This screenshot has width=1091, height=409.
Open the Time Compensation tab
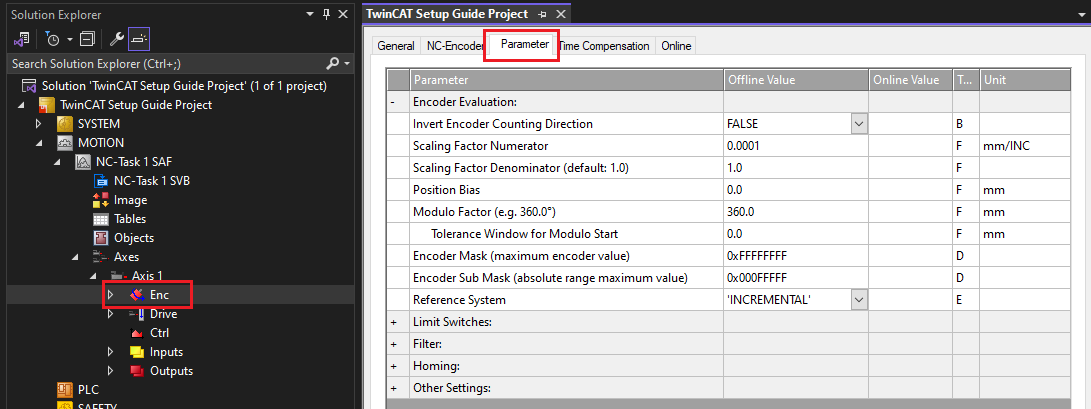(604, 46)
